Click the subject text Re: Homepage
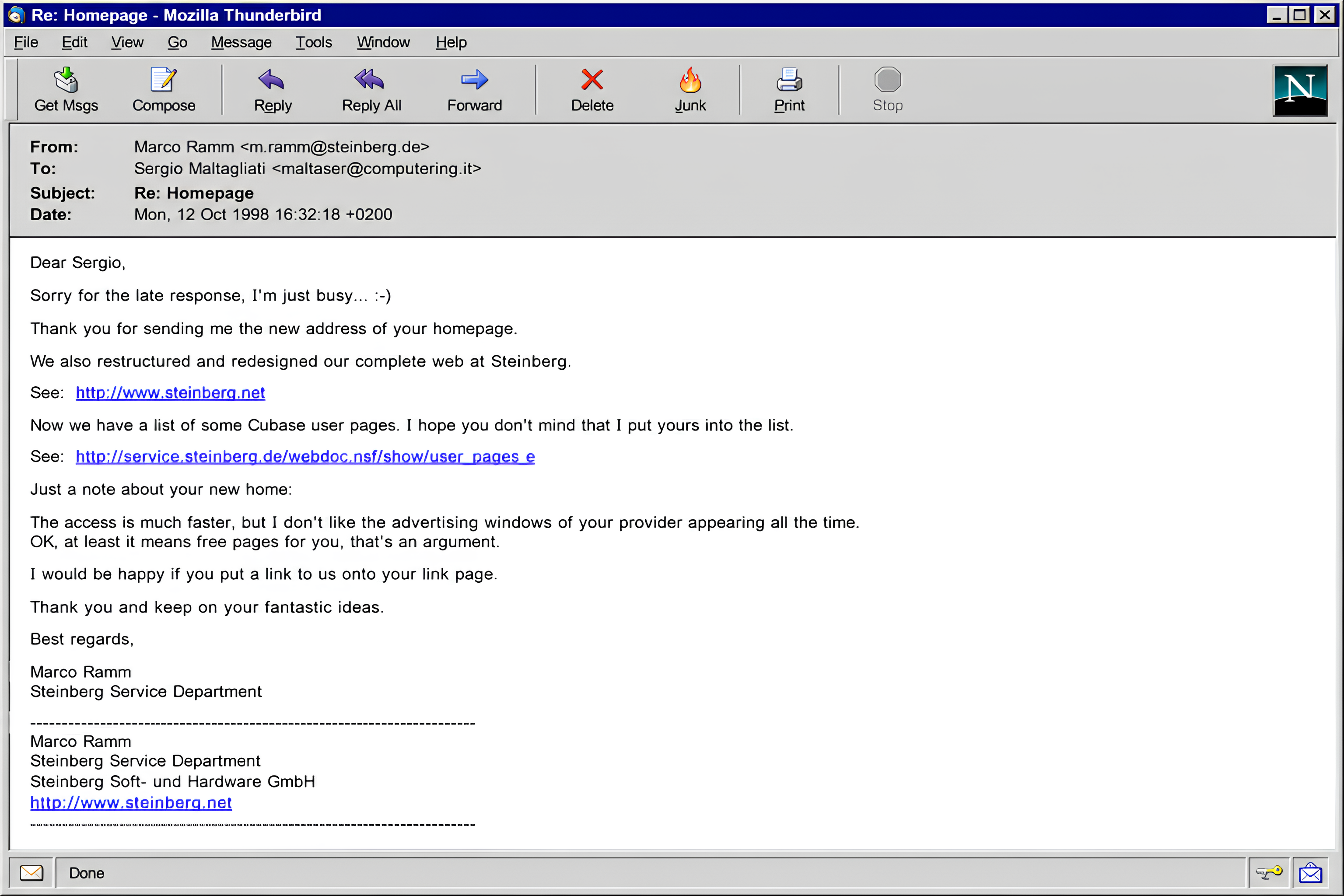 [x=194, y=193]
